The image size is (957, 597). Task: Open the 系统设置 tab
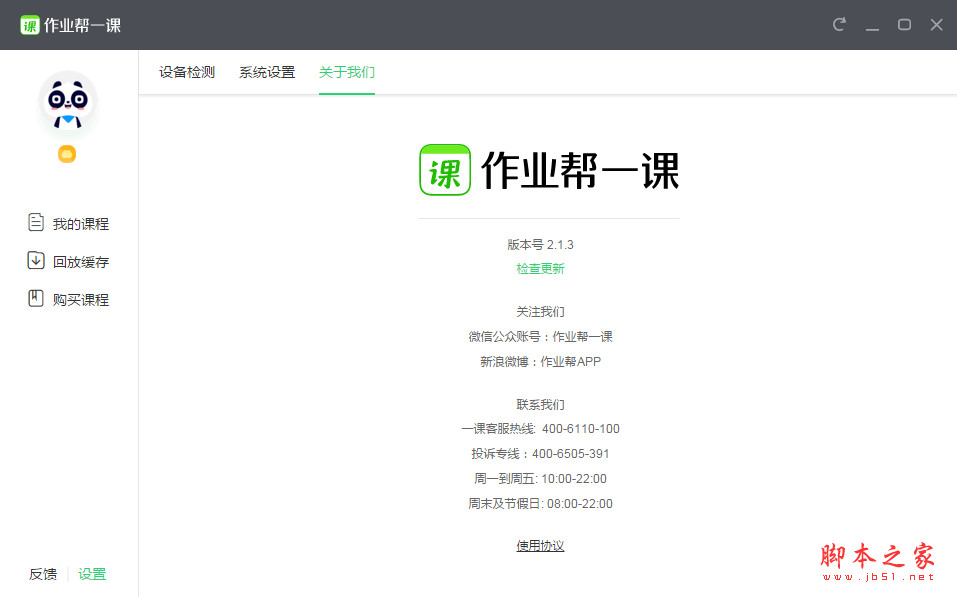(266, 72)
